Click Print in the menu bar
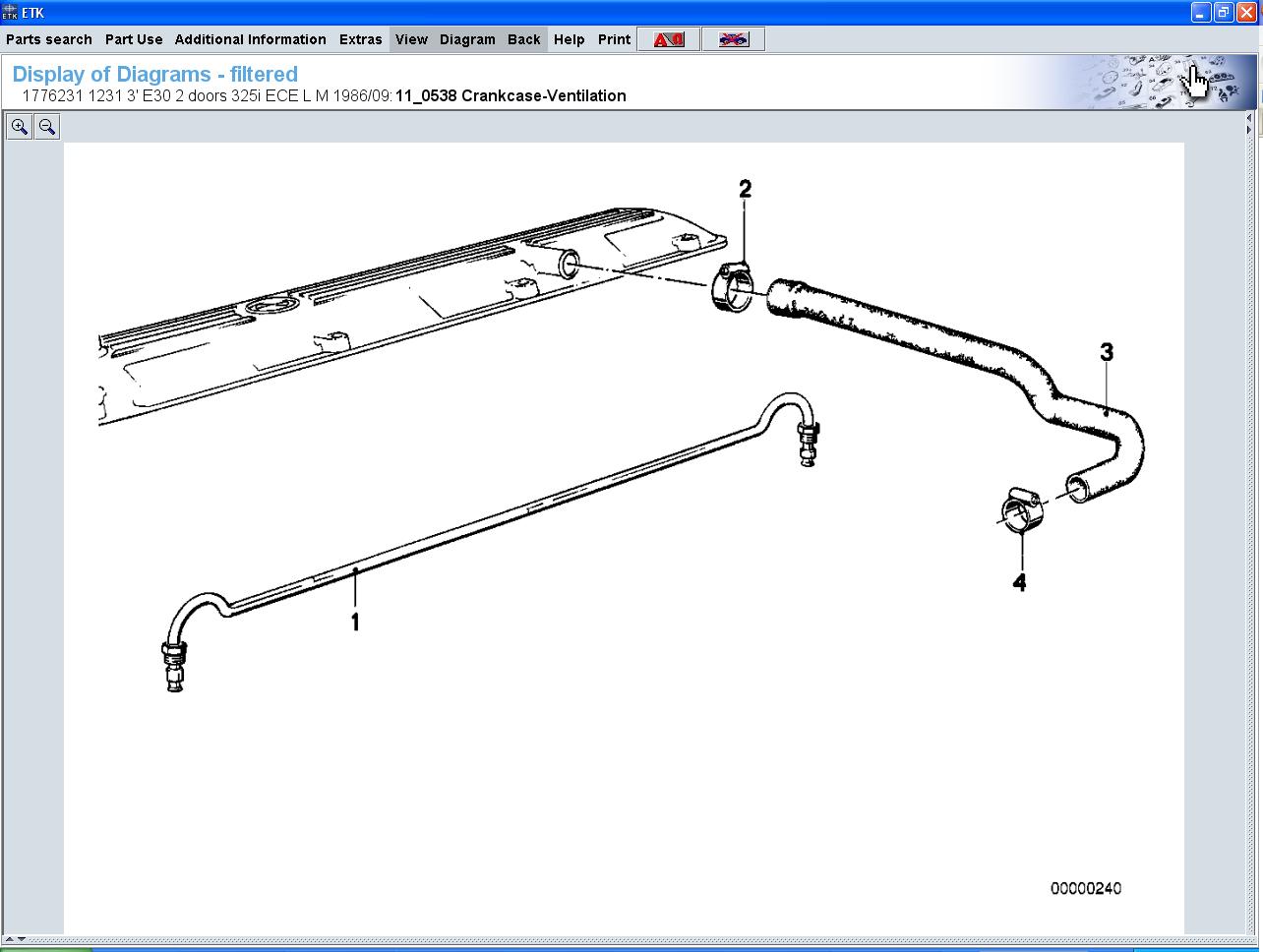The height and width of the screenshot is (952, 1263). tap(614, 39)
